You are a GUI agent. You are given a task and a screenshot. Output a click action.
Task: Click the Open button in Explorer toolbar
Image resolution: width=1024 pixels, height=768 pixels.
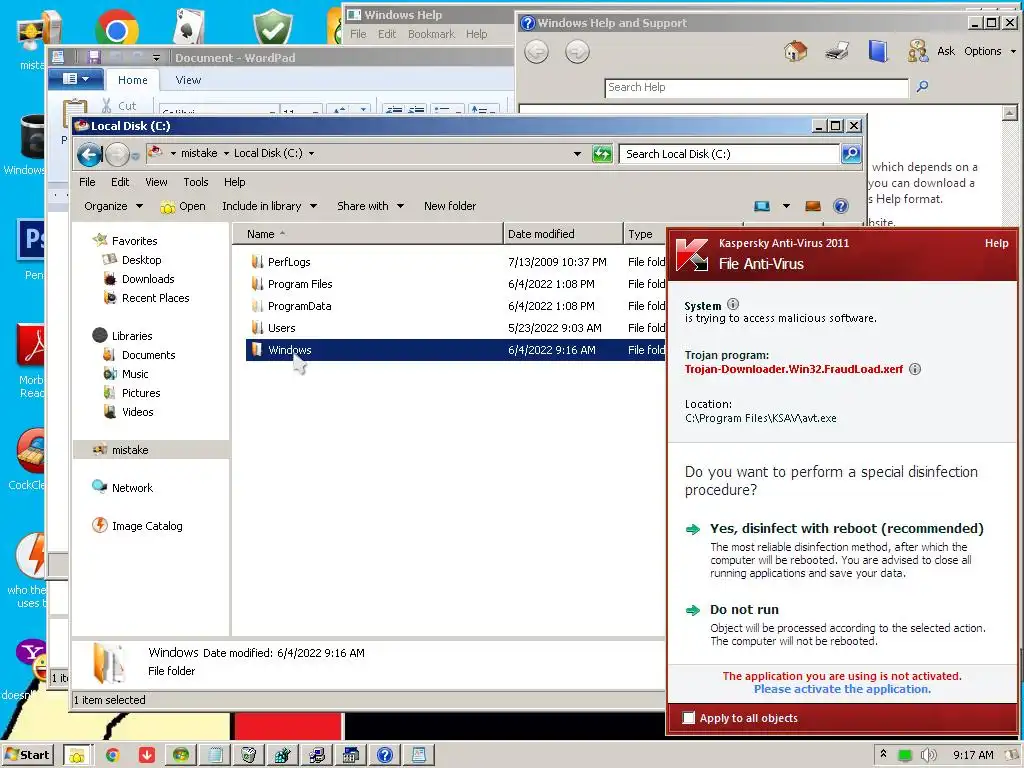click(183, 206)
